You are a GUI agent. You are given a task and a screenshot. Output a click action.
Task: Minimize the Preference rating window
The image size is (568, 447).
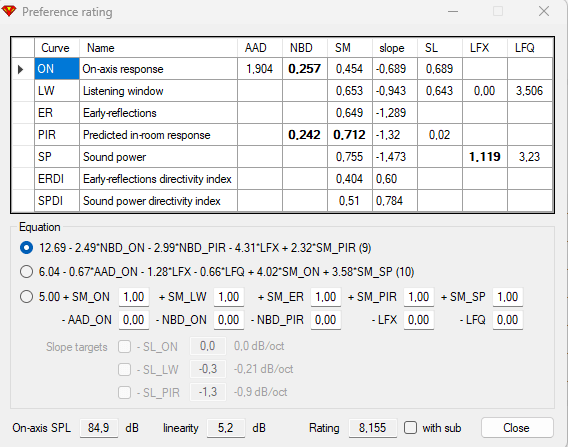tap(453, 11)
